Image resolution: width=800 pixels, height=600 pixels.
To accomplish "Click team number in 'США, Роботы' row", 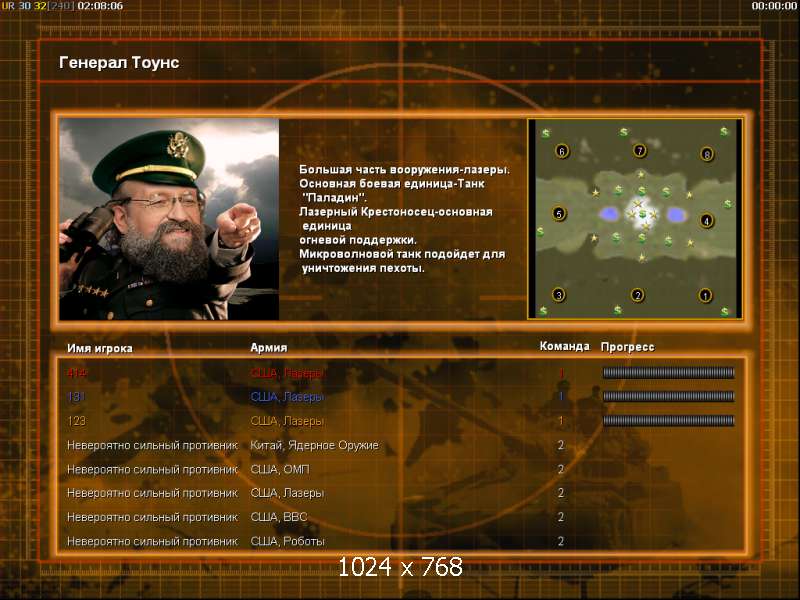I will coord(561,541).
